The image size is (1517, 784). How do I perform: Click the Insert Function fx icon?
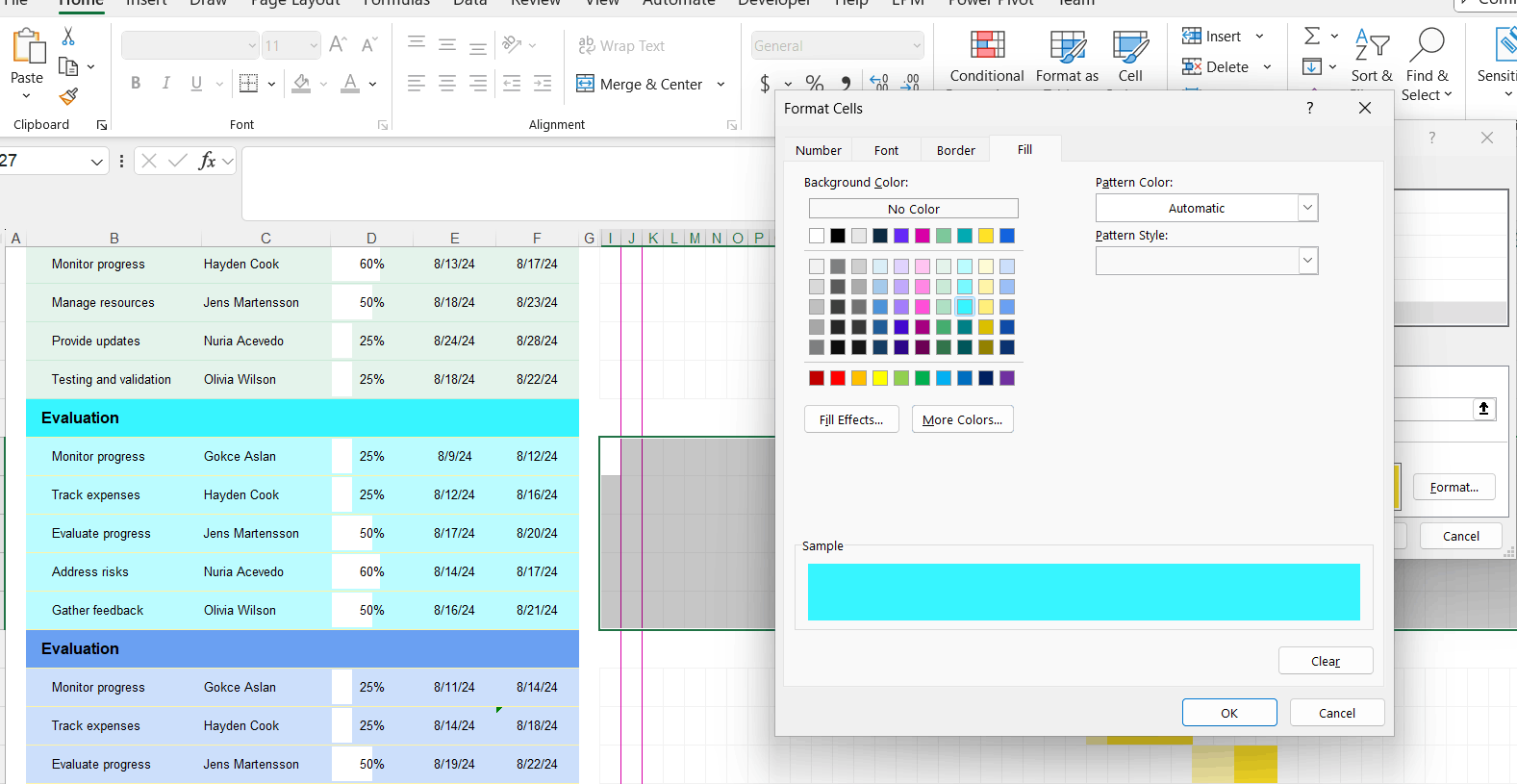[x=206, y=161]
